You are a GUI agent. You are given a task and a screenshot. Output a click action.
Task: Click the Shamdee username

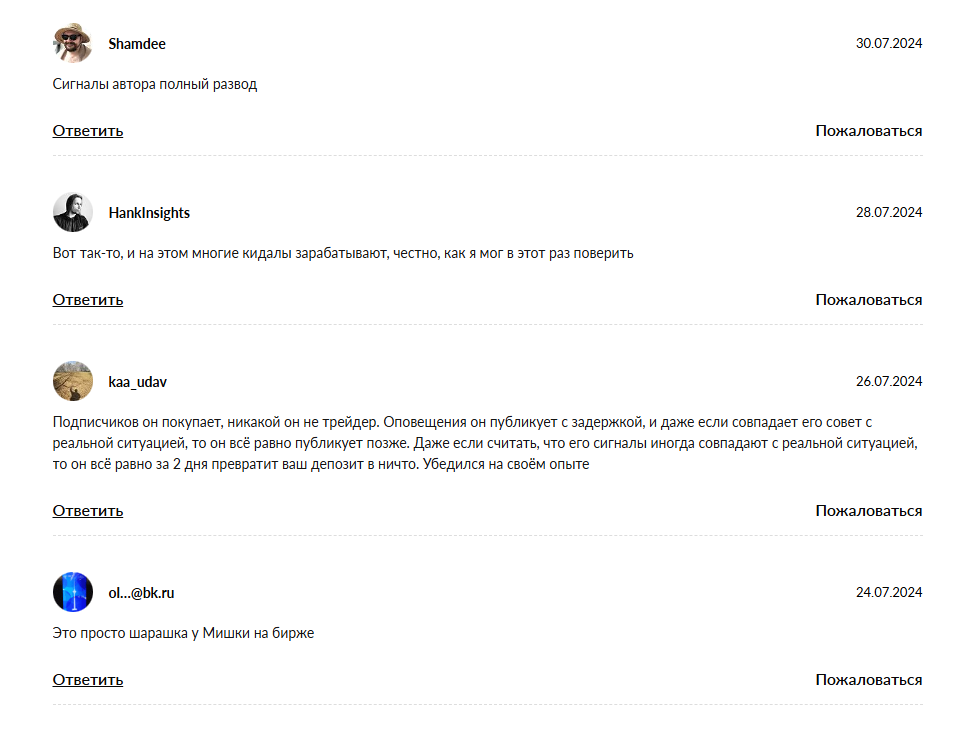[137, 44]
